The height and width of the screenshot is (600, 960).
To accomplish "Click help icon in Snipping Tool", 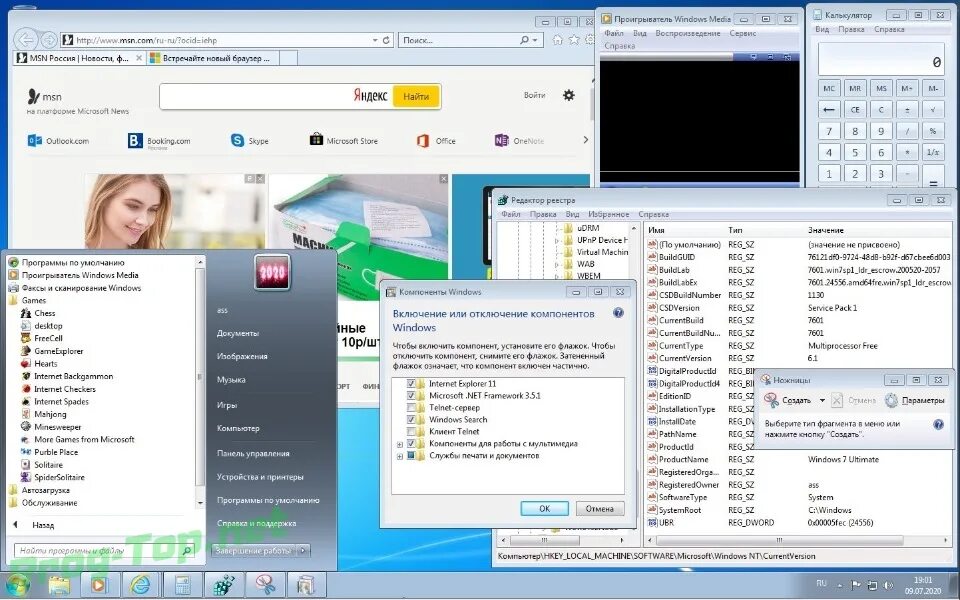I will [x=938, y=424].
